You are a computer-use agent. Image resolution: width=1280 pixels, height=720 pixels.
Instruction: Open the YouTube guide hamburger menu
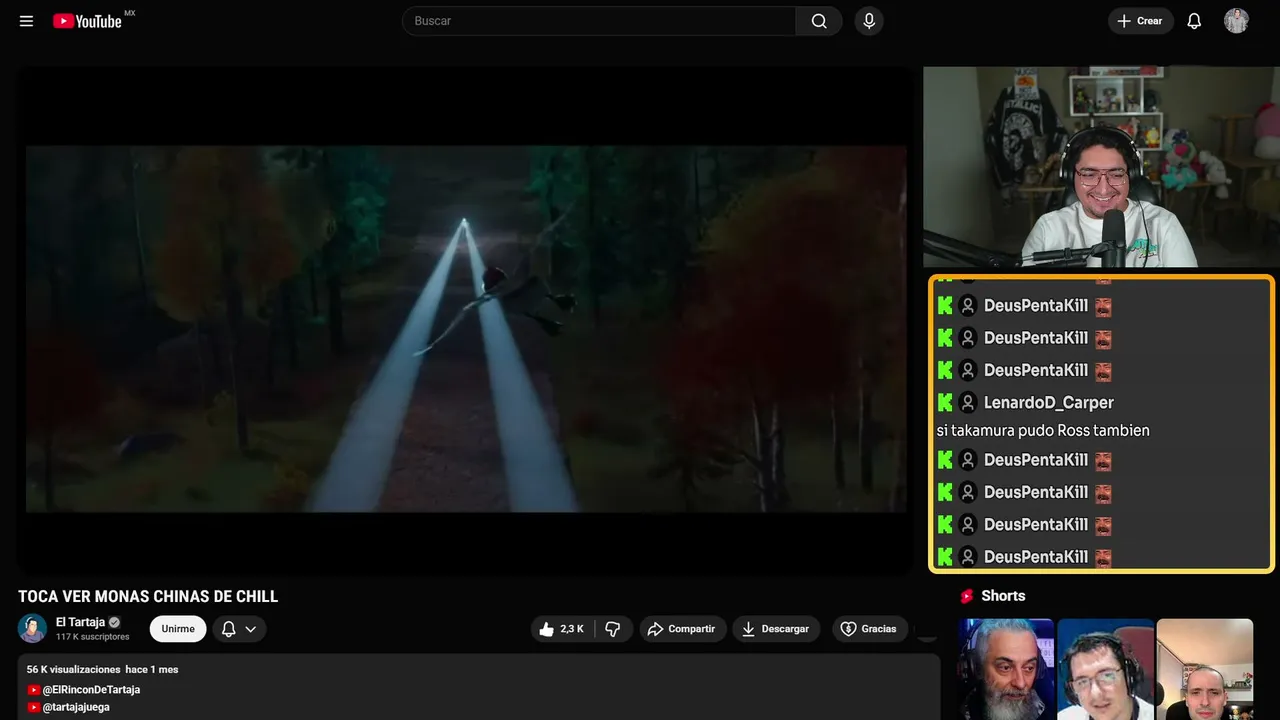[x=27, y=21]
